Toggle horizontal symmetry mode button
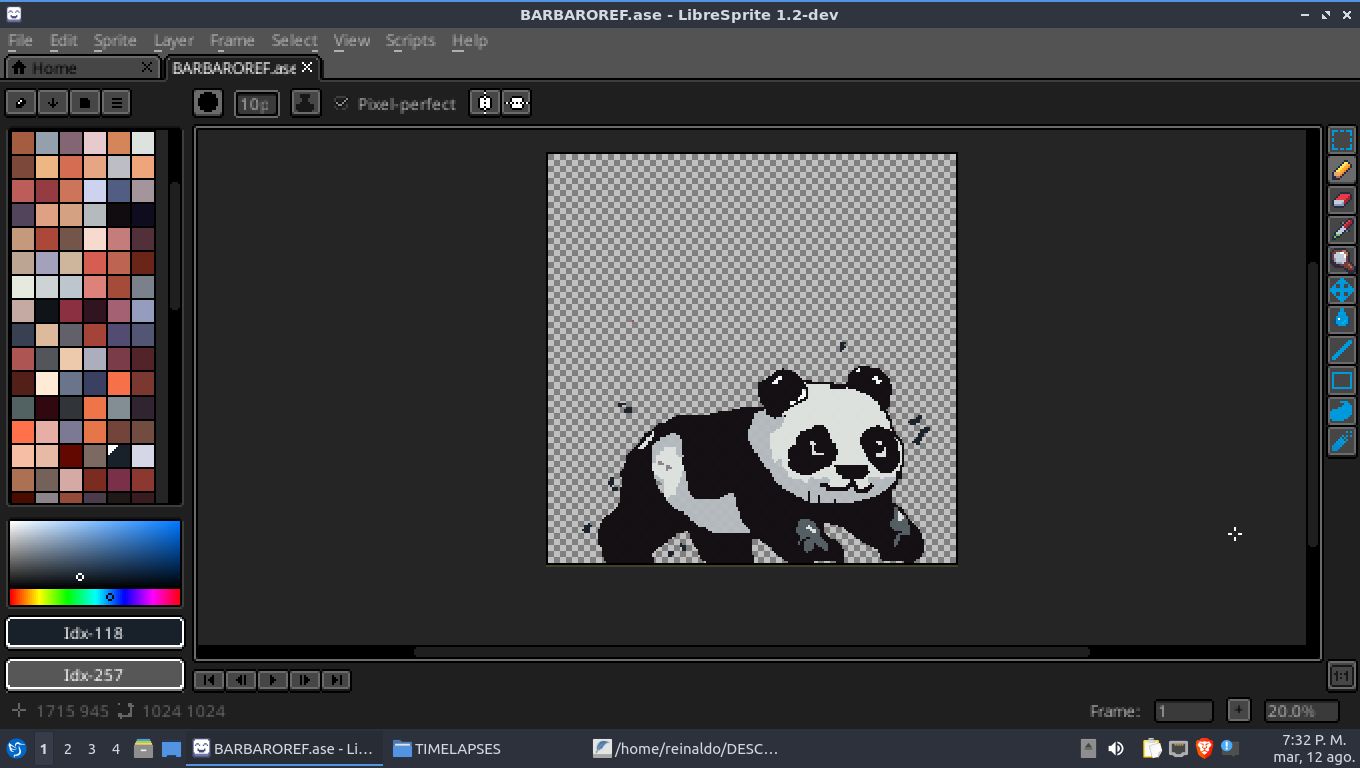Viewport: 1360px width, 768px height. (x=485, y=103)
